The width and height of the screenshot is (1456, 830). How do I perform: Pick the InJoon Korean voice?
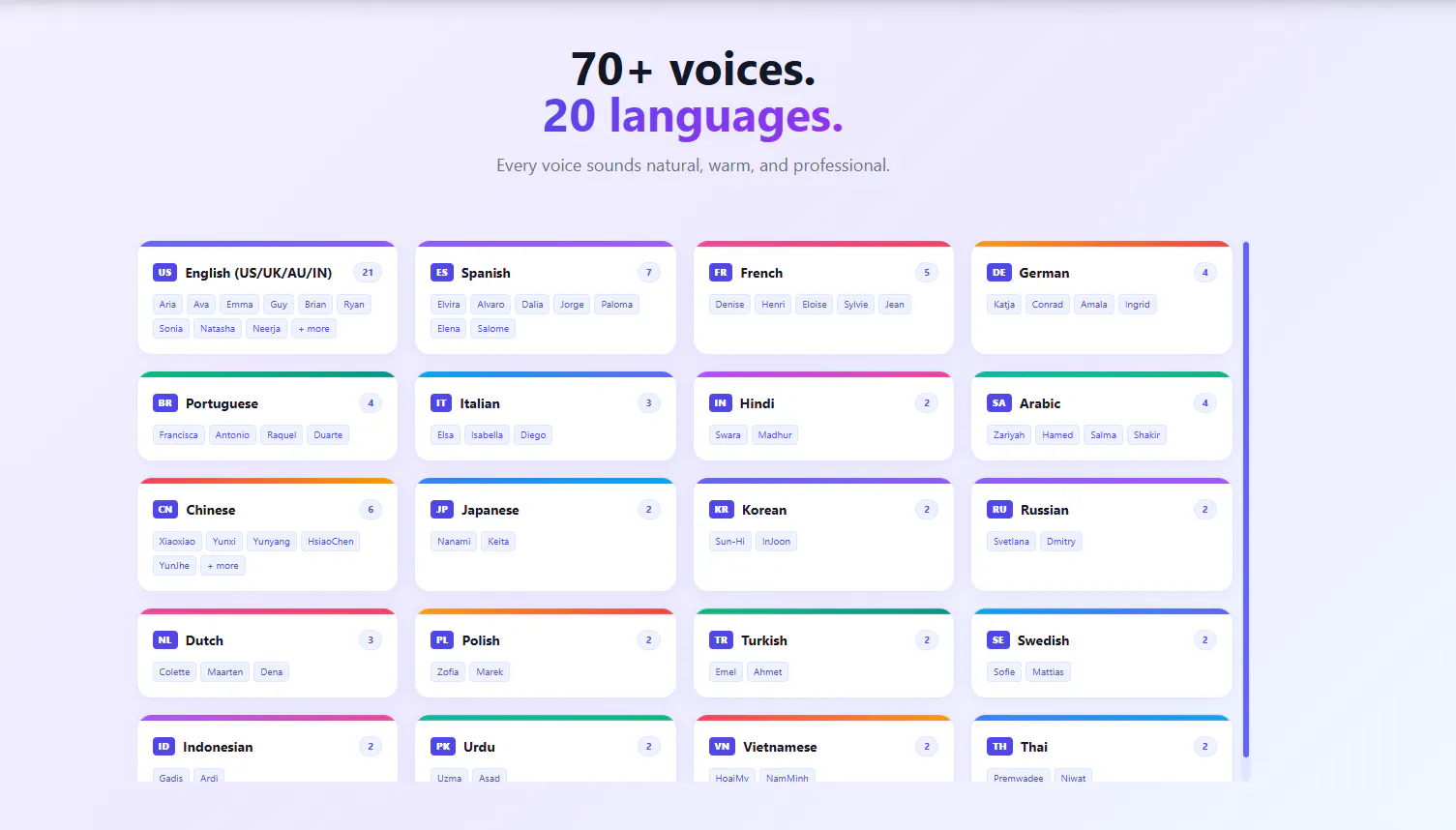(776, 542)
